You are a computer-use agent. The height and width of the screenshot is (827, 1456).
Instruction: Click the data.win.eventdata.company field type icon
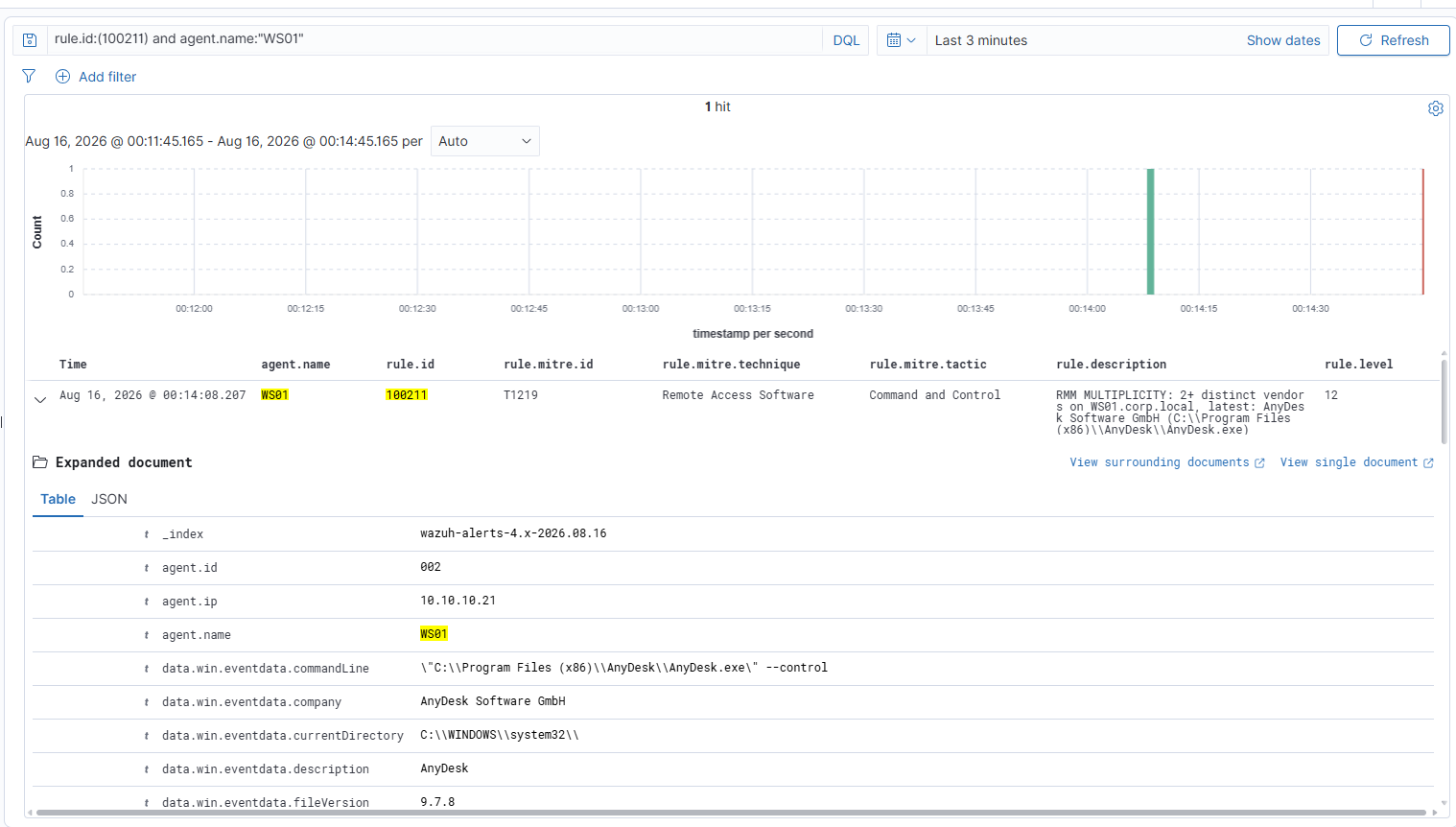point(147,702)
